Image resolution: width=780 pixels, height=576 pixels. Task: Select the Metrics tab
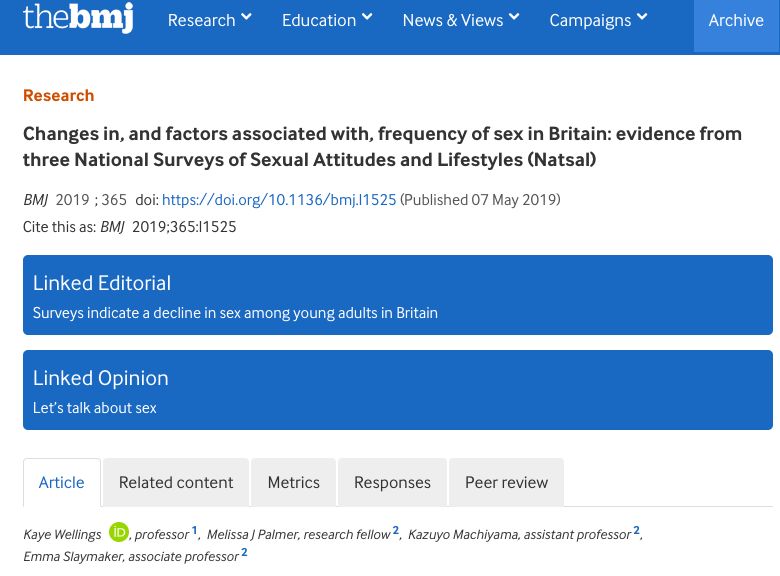click(x=293, y=482)
